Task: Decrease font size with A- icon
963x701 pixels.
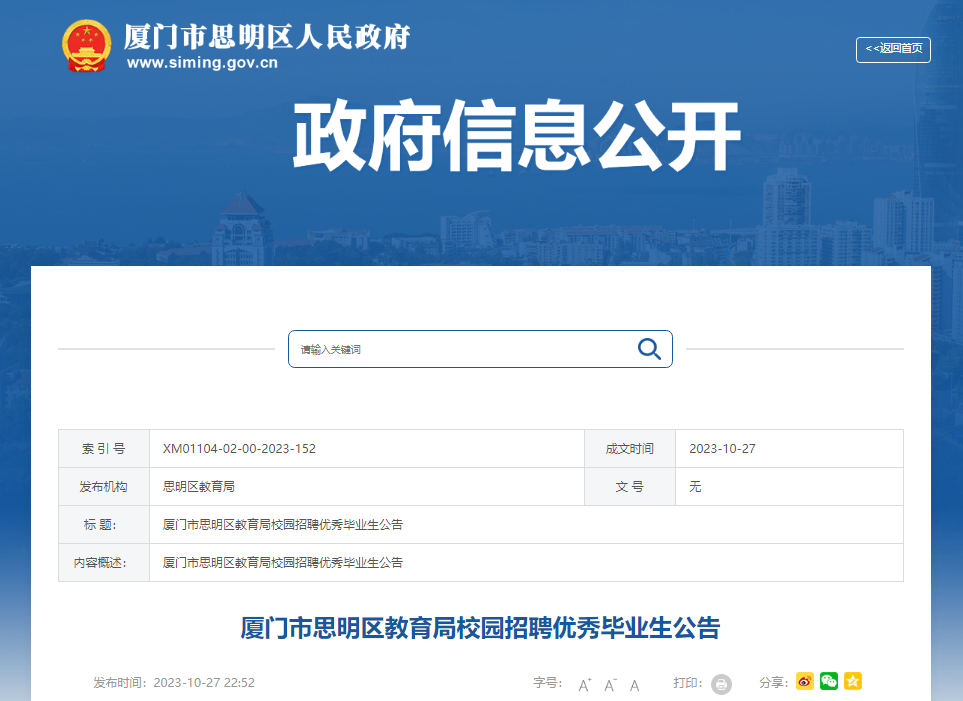Action: coord(609,684)
